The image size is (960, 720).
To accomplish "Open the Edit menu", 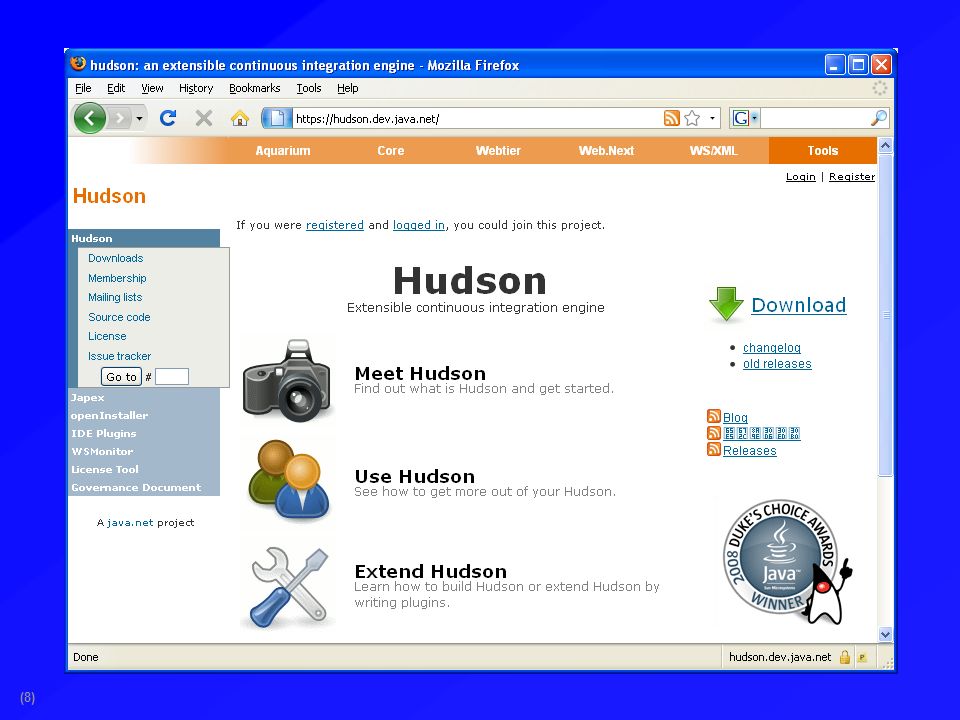I will pyautogui.click(x=116, y=88).
